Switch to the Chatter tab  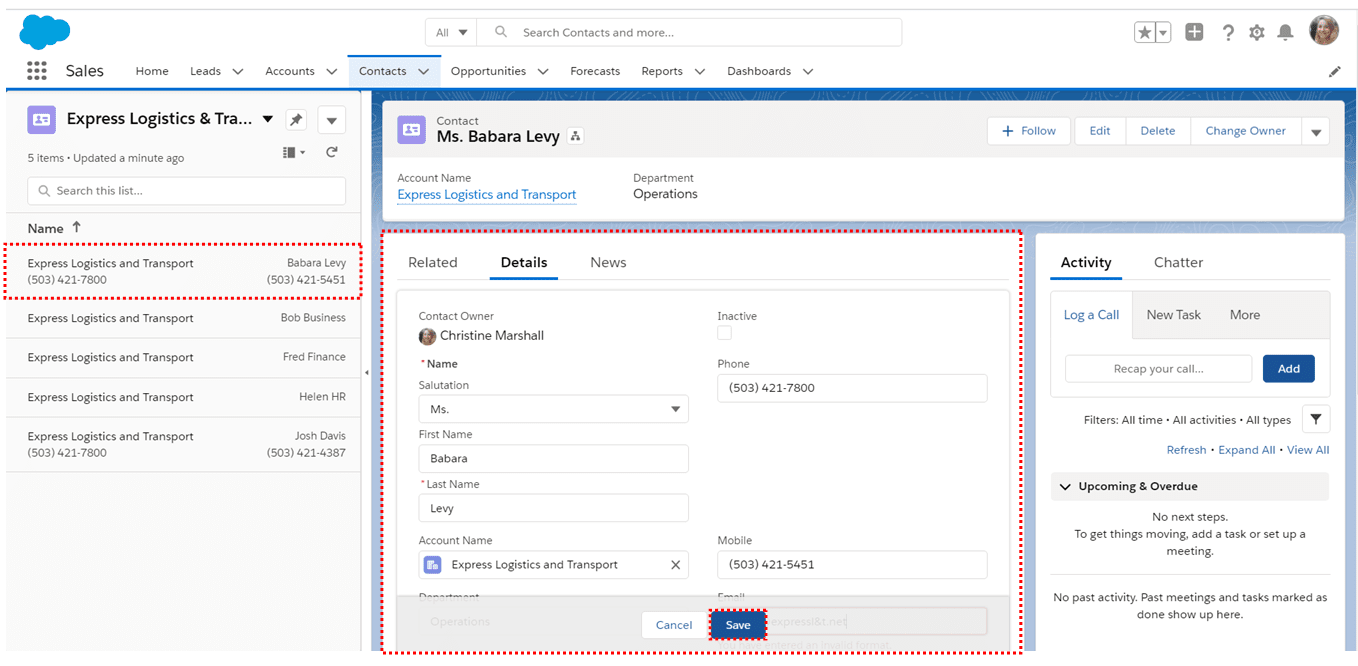(x=1178, y=262)
